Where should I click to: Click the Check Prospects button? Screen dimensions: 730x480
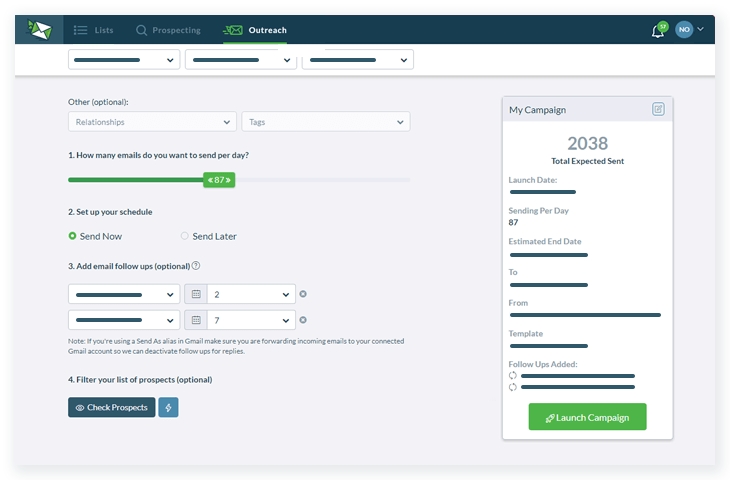tap(112, 407)
